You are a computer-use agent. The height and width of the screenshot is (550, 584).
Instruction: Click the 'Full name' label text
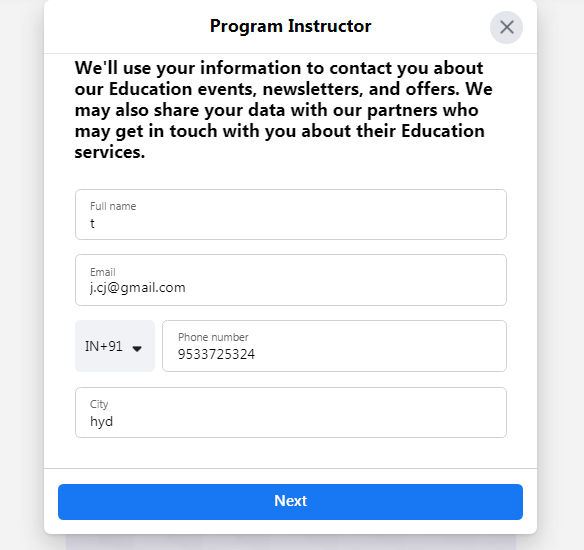tap(113, 206)
